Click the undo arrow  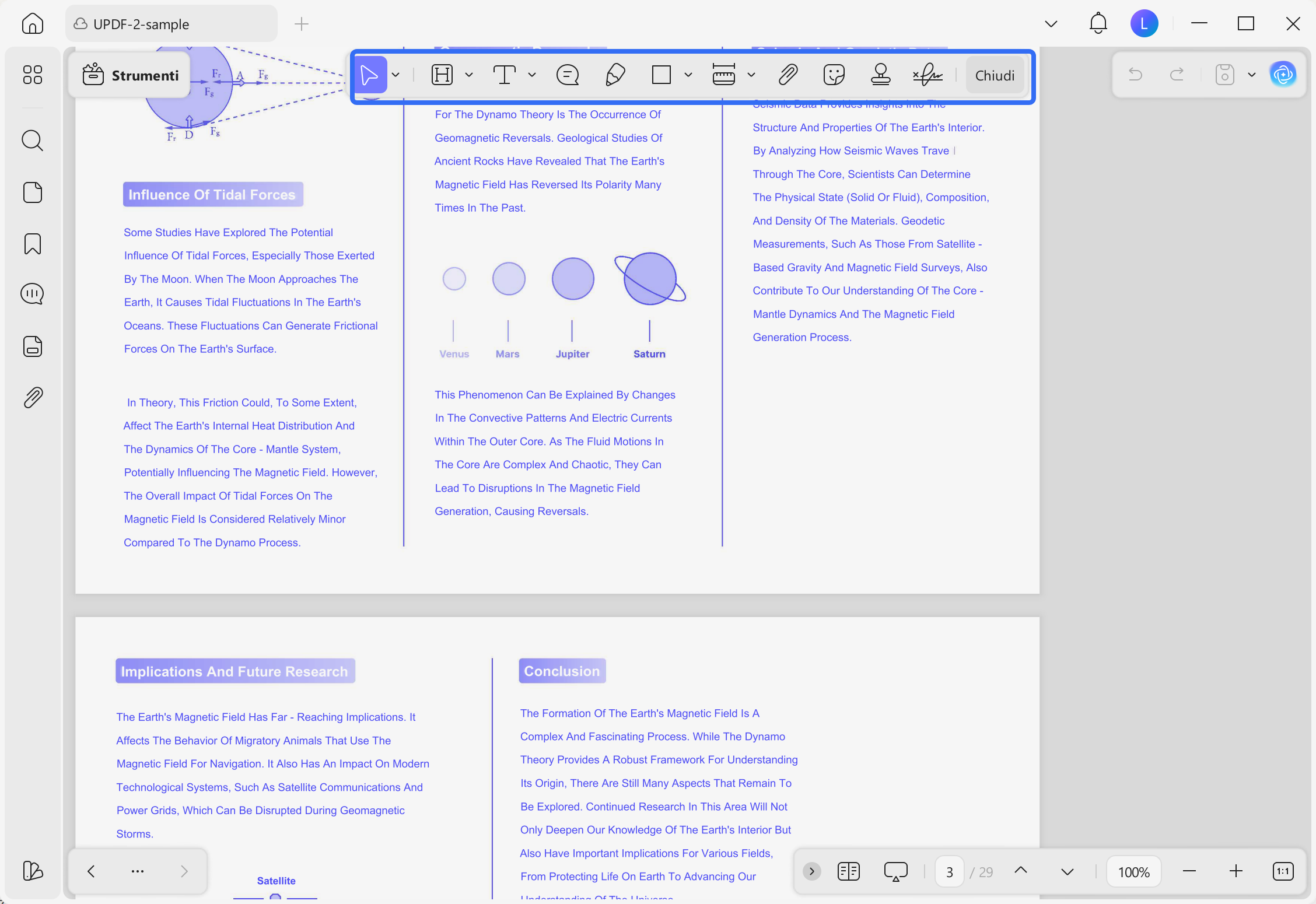1135,75
